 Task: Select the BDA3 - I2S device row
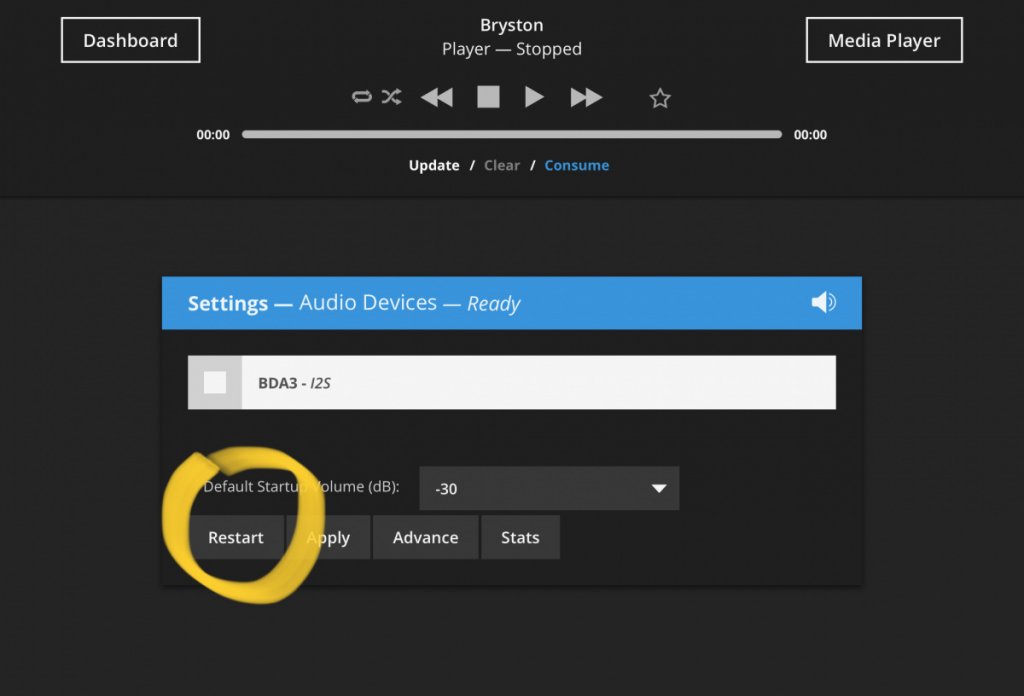pyautogui.click(x=512, y=383)
